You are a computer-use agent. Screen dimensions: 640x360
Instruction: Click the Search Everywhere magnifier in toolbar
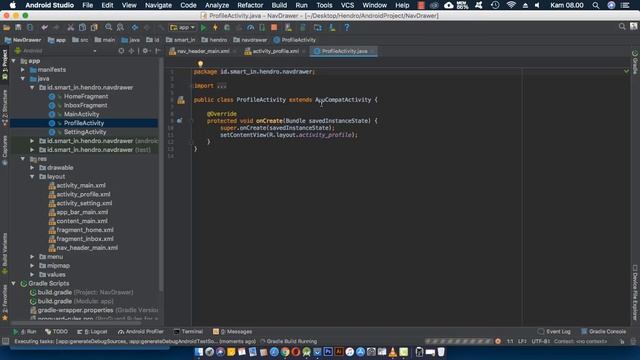pyautogui.click(x=622, y=27)
